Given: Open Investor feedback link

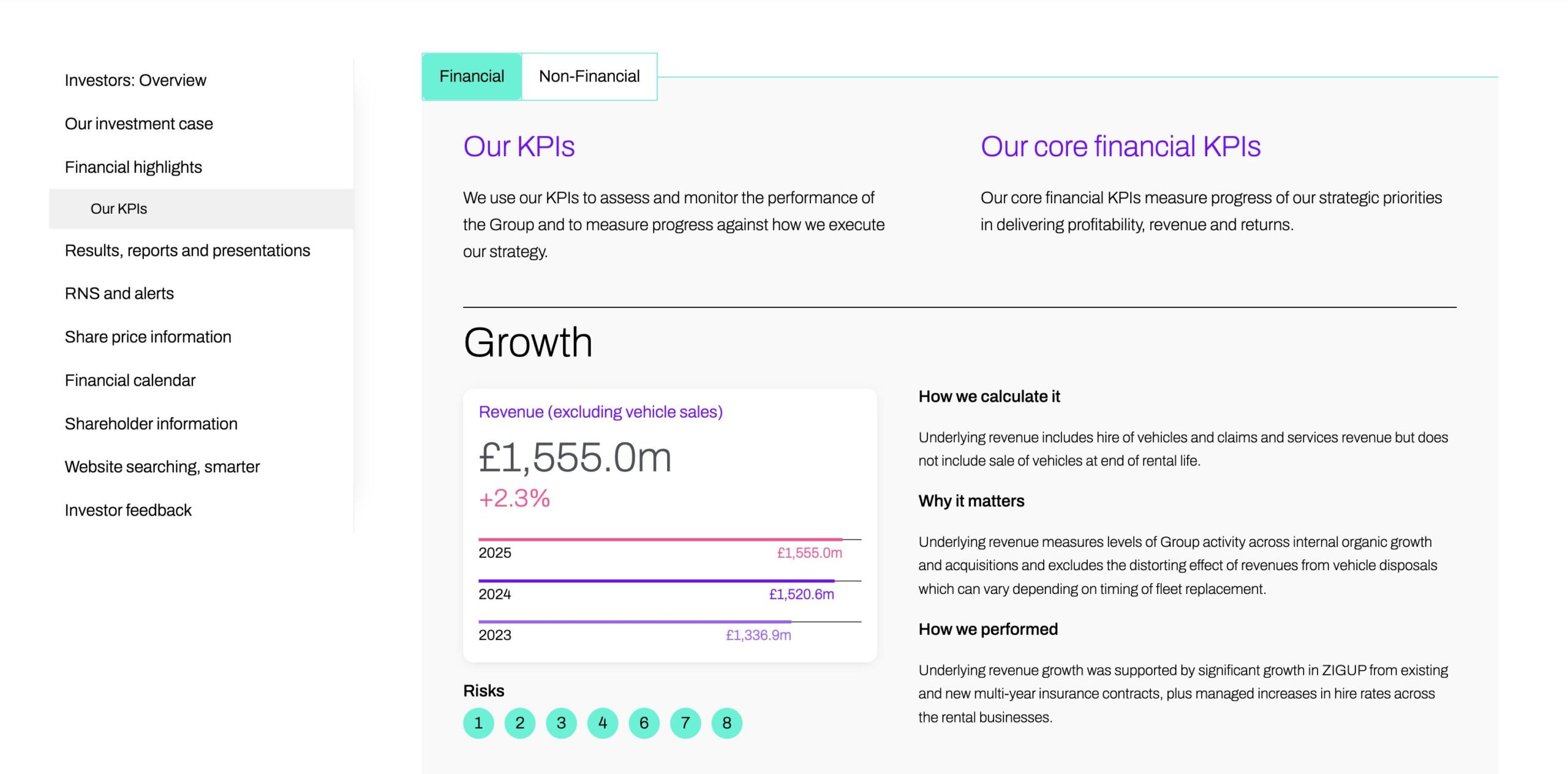Looking at the screenshot, I should pyautogui.click(x=128, y=510).
